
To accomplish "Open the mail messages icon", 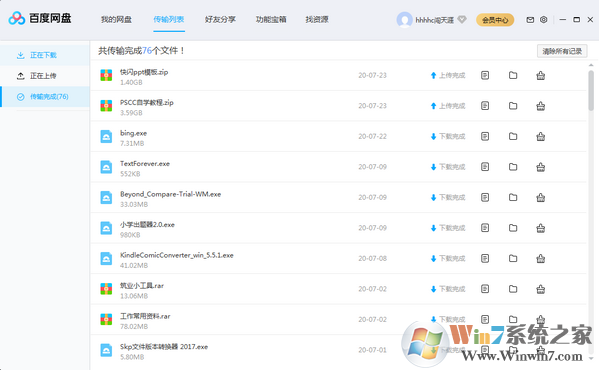I will pyautogui.click(x=530, y=19).
